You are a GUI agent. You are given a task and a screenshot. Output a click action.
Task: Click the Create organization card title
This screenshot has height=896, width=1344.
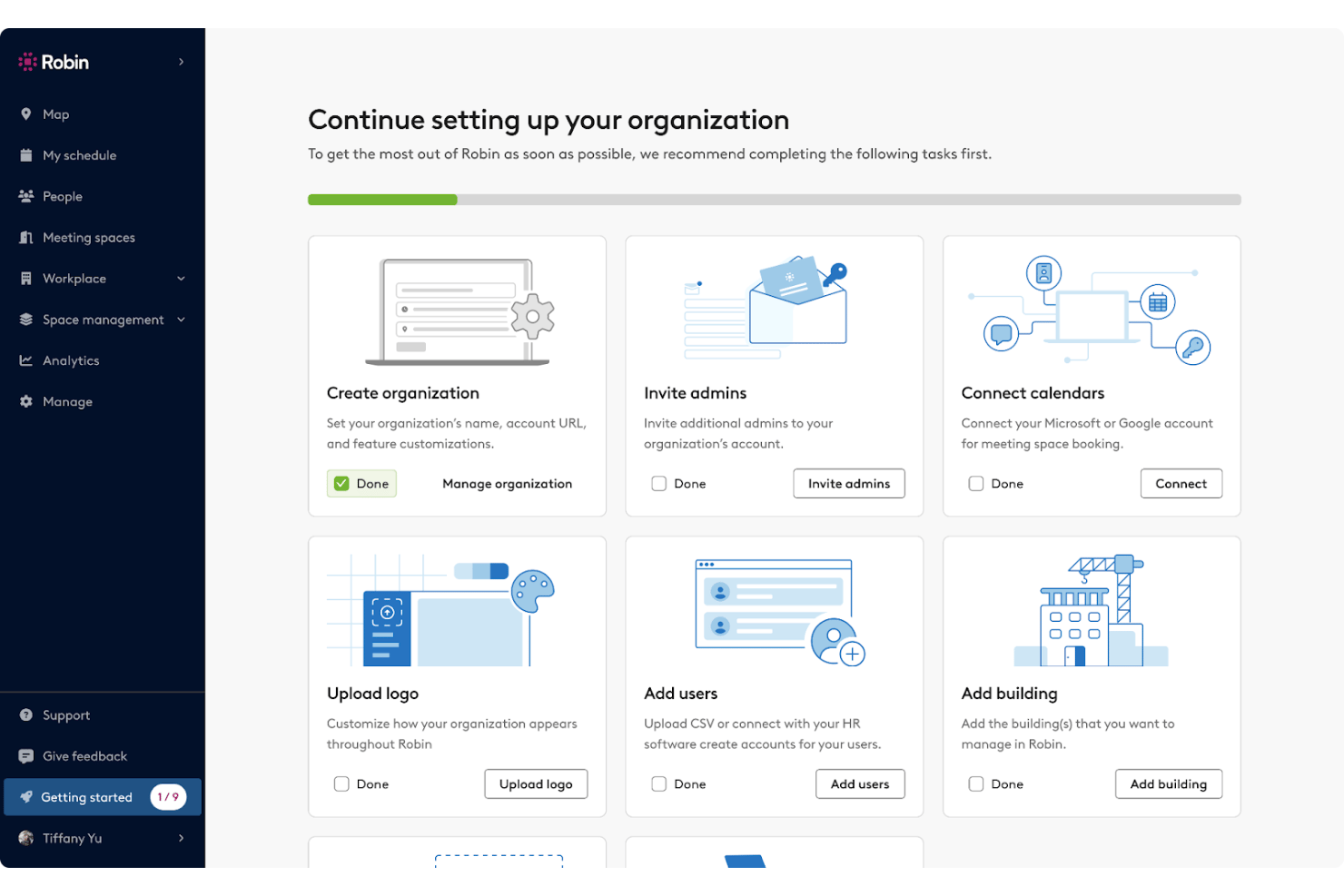403,393
